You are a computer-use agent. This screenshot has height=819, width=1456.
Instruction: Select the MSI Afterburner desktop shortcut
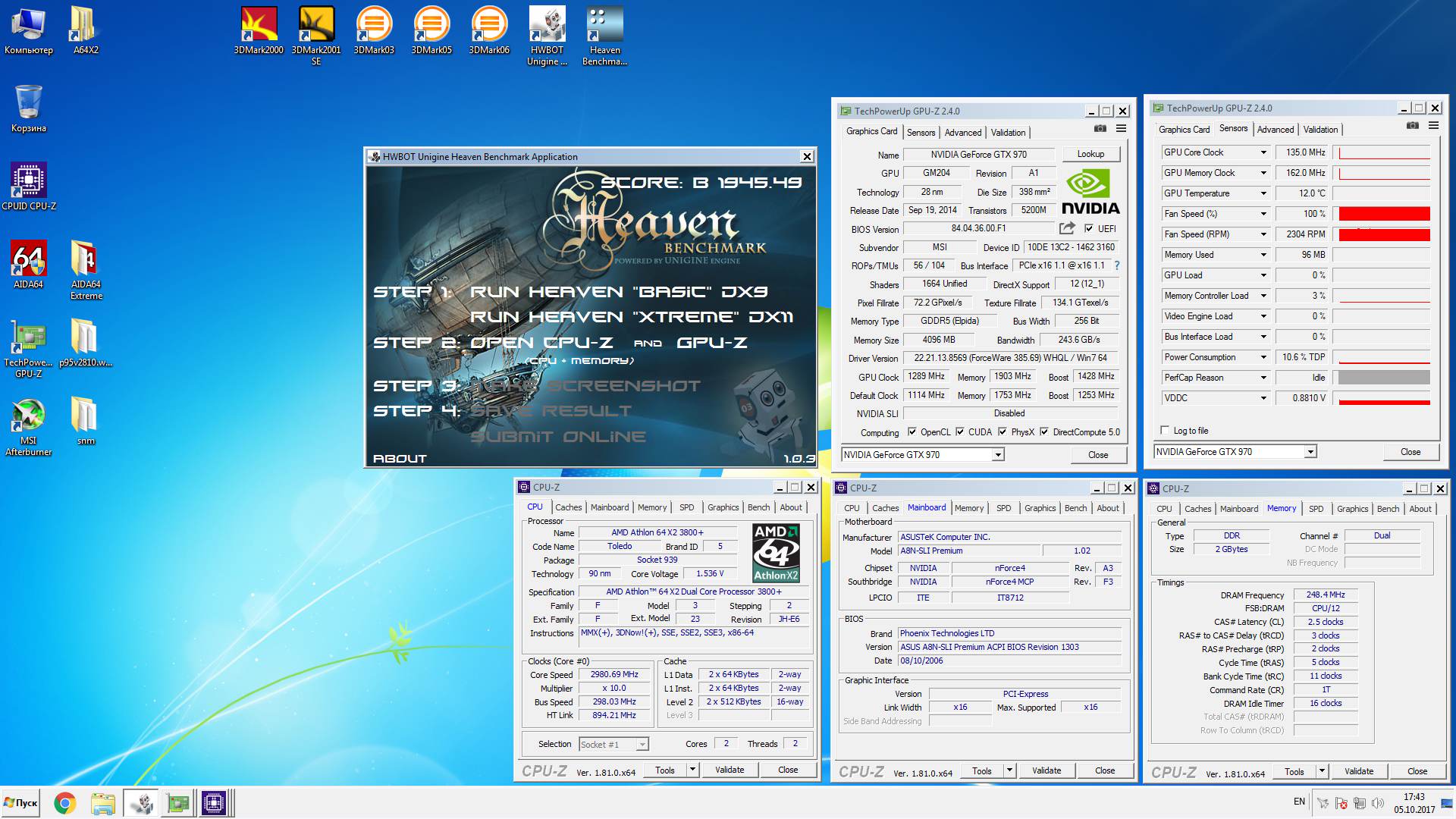coord(29,426)
